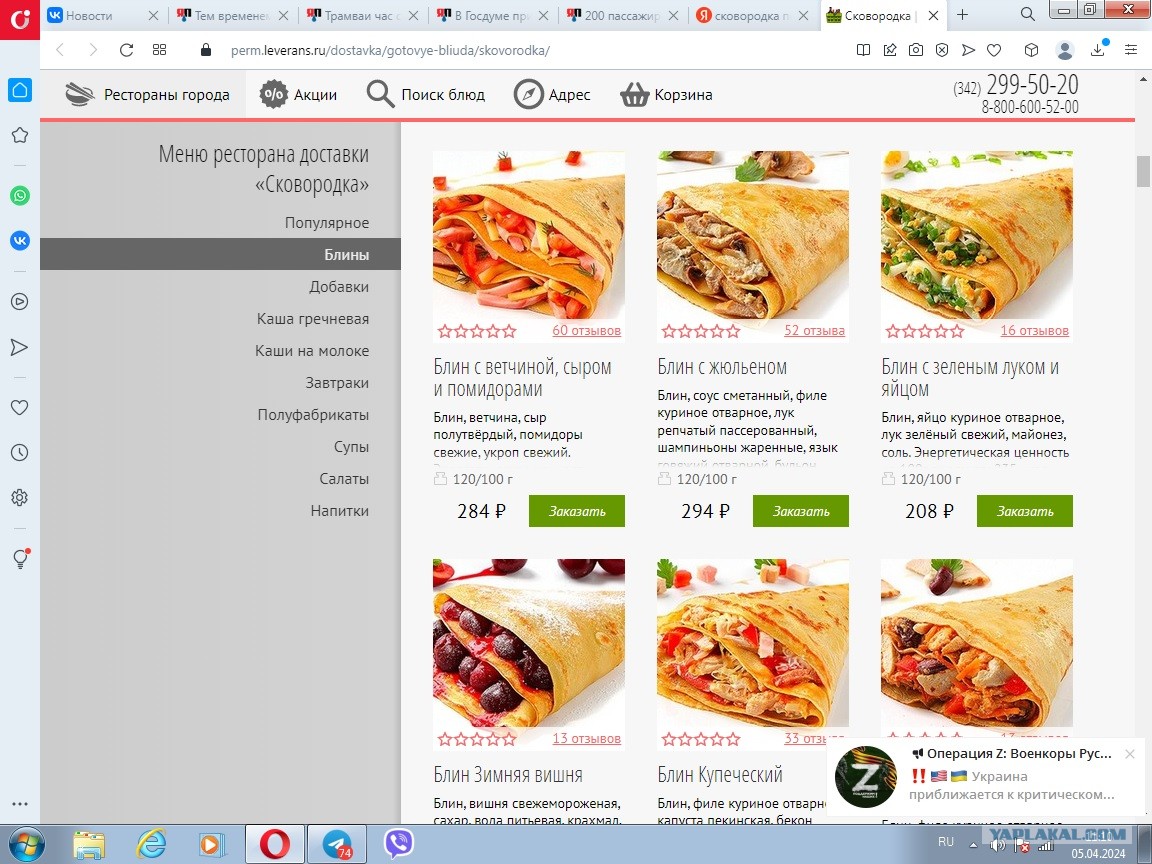Select Полуфабрикаты category
This screenshot has width=1152, height=864.
point(313,414)
